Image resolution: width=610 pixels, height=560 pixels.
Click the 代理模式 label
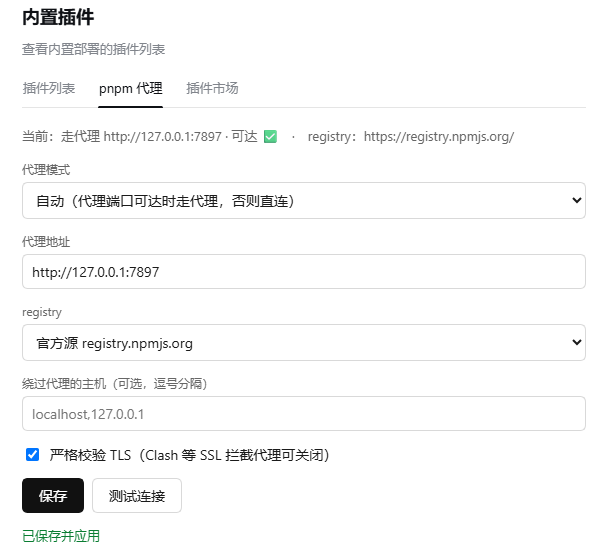[46, 170]
